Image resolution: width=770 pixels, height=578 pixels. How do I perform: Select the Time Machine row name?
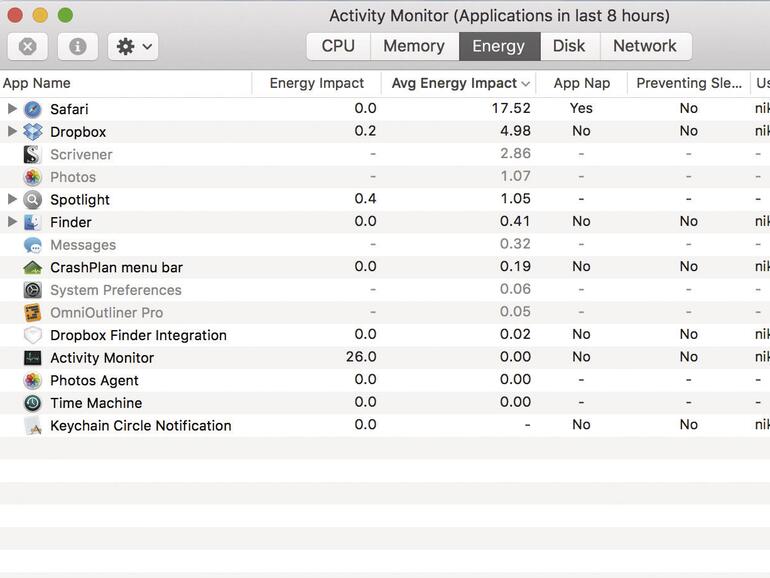(x=96, y=403)
